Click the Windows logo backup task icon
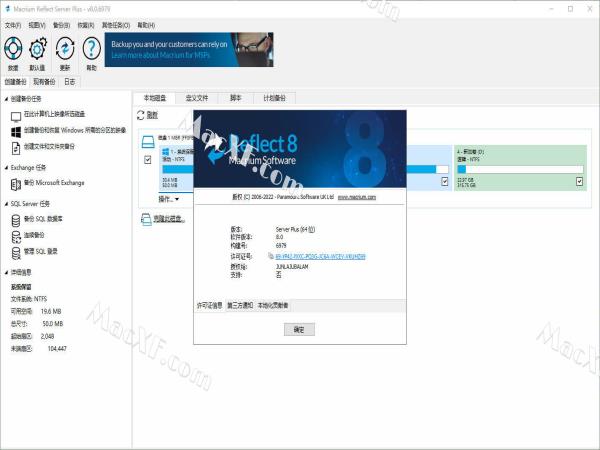Screen dimensions: 600x450 coord(16,132)
